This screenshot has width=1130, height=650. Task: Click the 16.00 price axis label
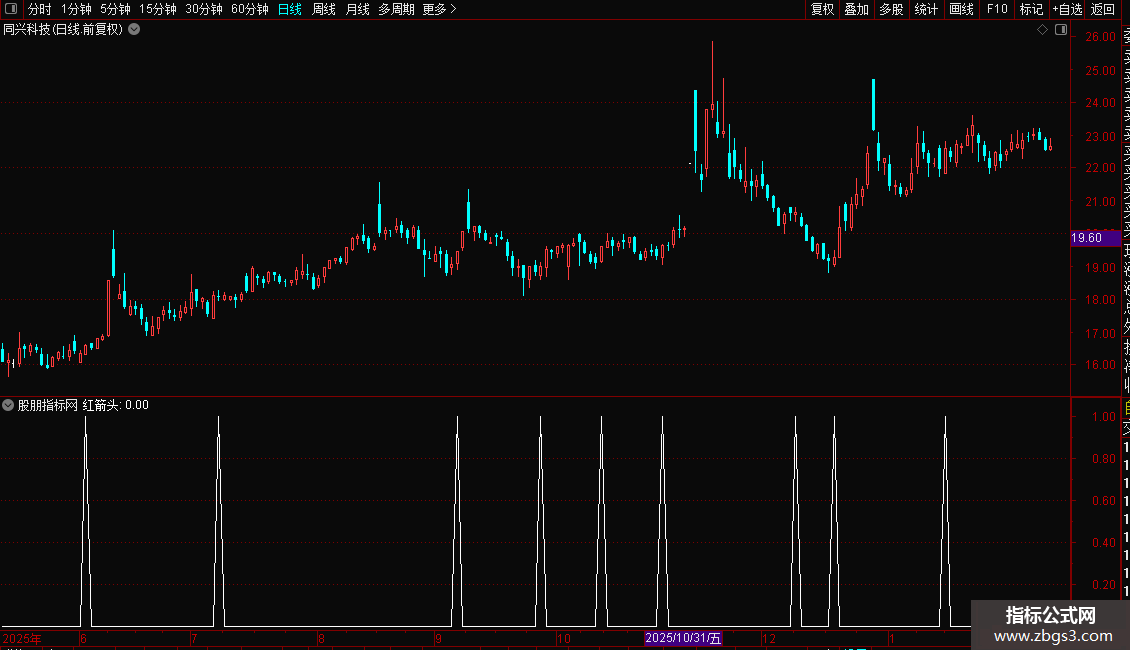point(1100,365)
